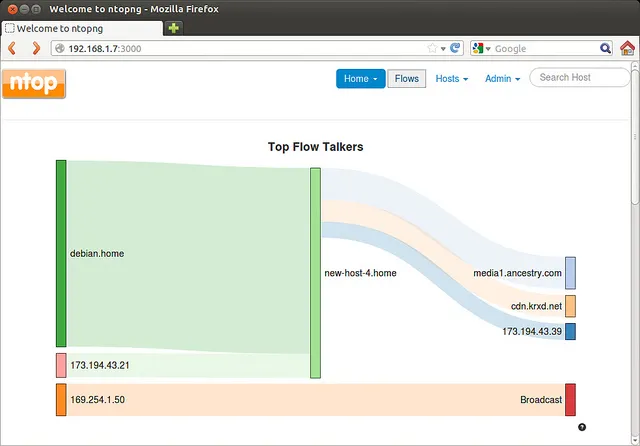Viewport: 640px width, 446px height.
Task: Expand the Hosts dropdown menu
Action: pos(451,79)
